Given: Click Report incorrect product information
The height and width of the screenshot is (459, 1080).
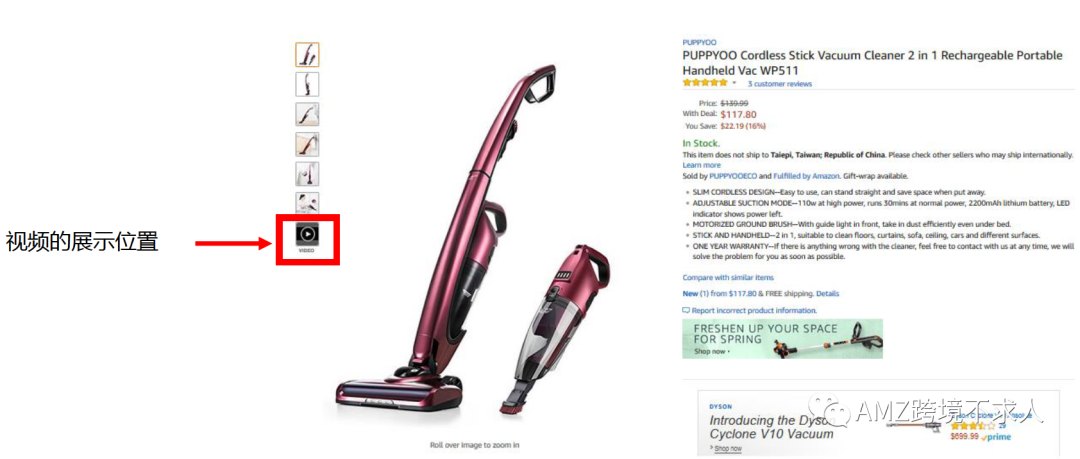Looking at the screenshot, I should 749,311.
